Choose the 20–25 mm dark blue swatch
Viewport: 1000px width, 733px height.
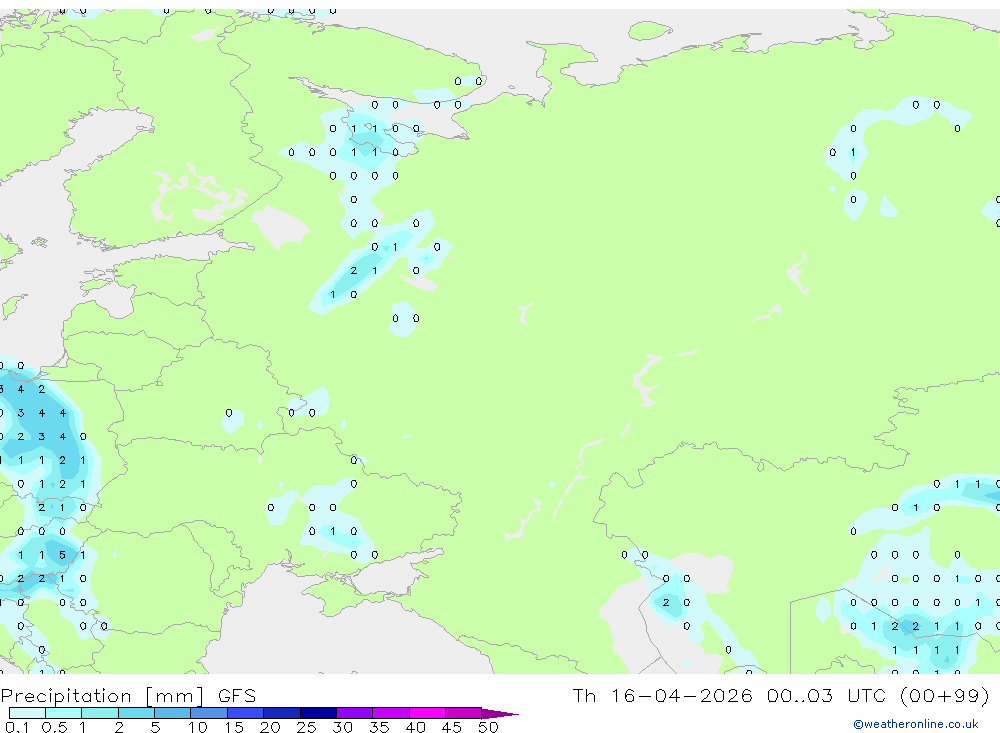(x=282, y=713)
